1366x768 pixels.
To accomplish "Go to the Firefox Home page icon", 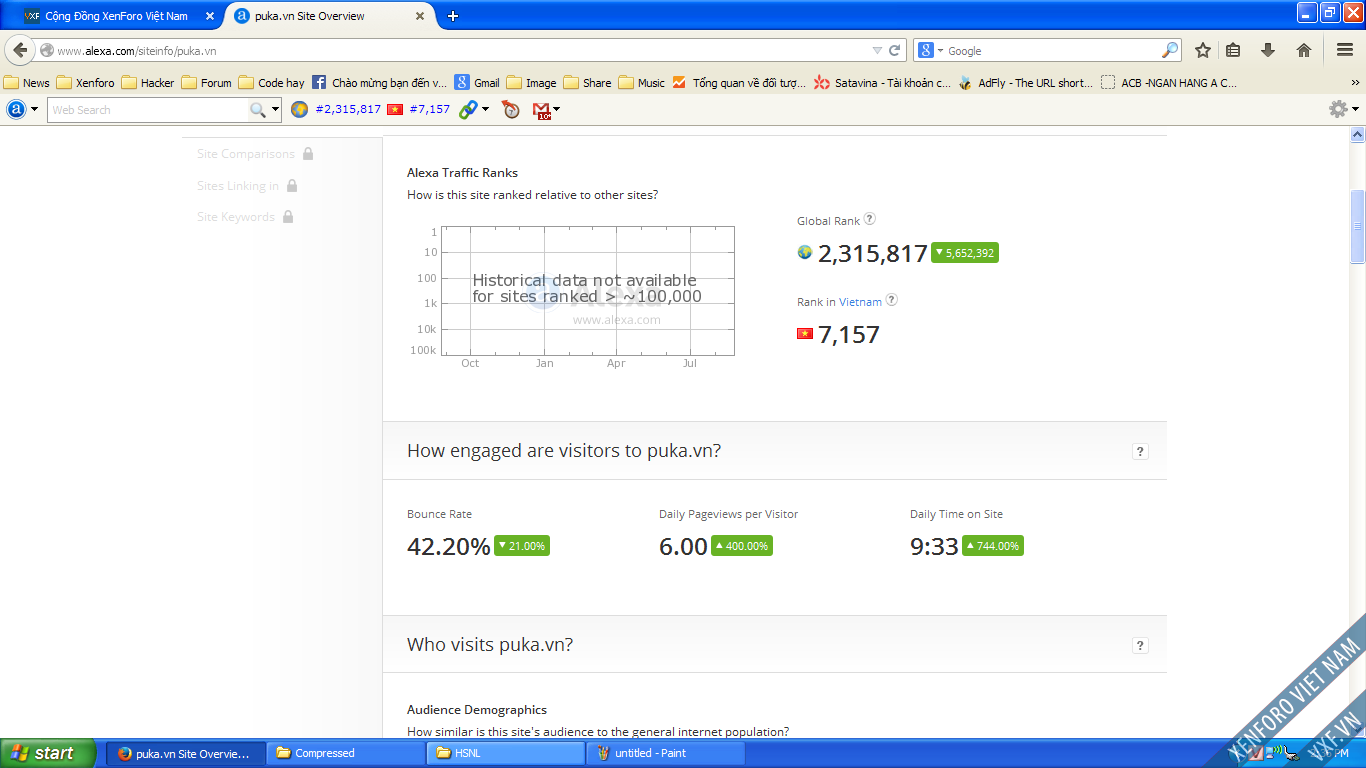I will [1303, 50].
